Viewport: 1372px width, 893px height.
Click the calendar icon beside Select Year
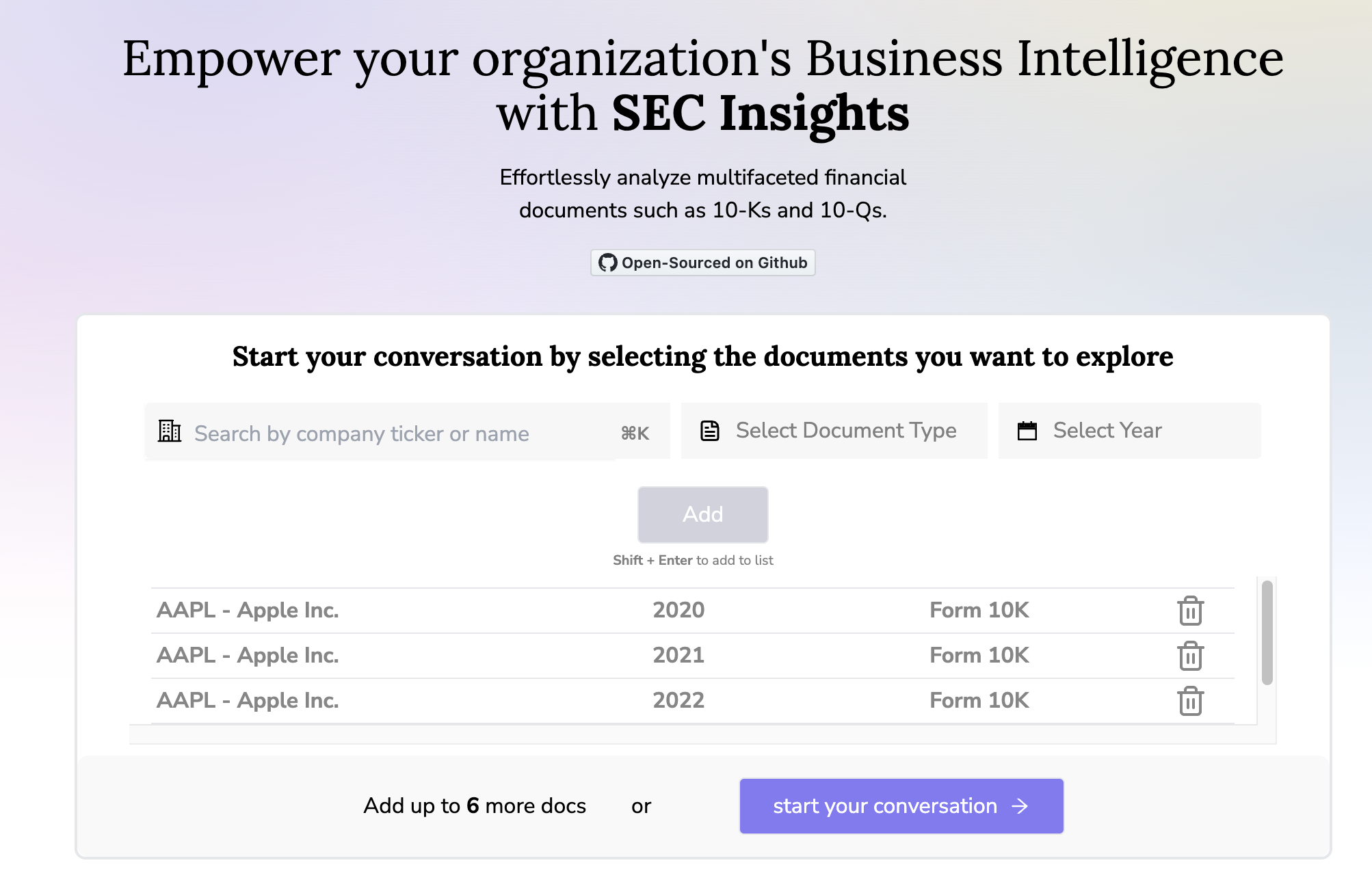coord(1027,431)
